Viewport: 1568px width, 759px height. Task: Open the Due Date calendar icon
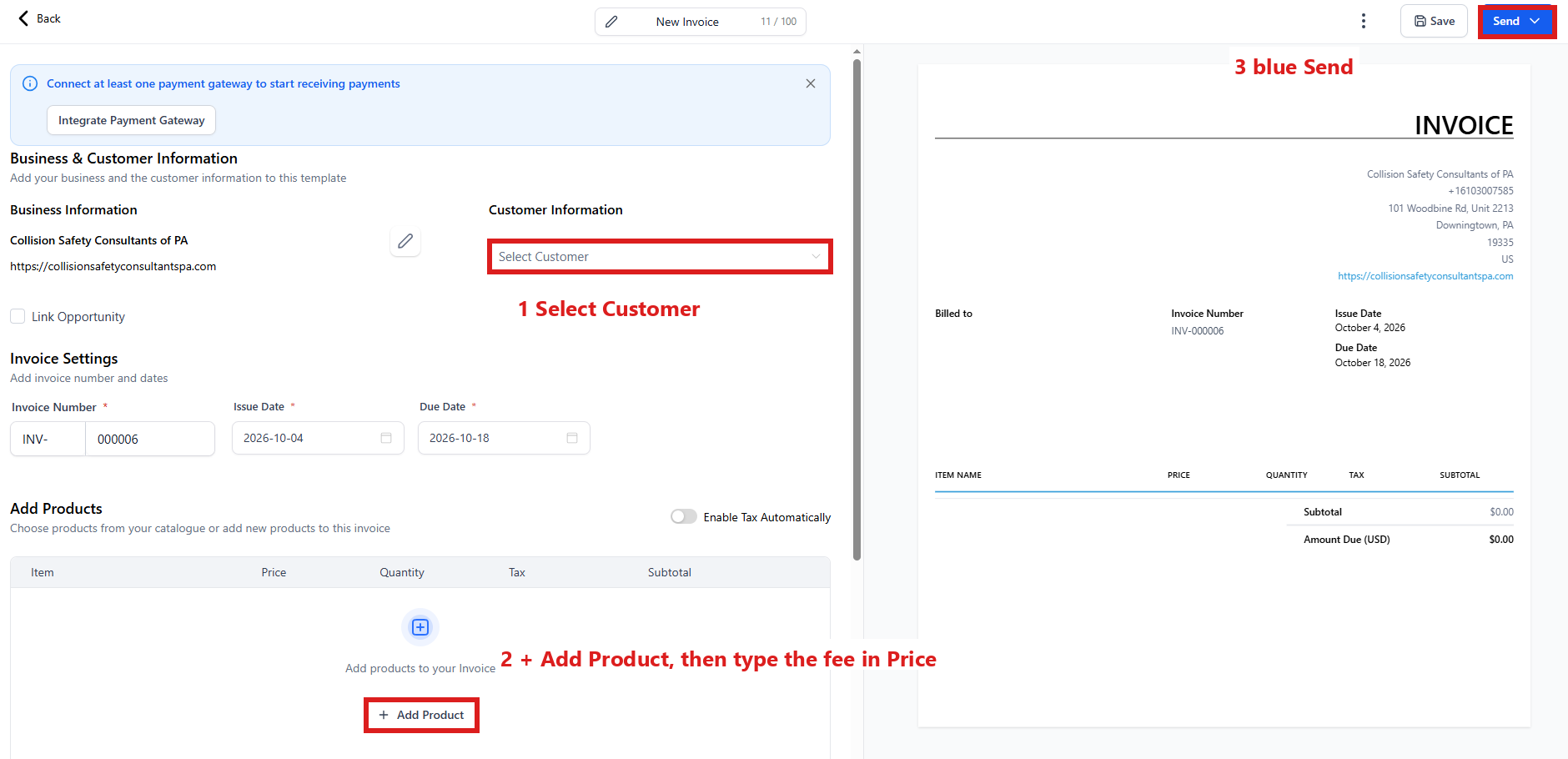point(572,438)
